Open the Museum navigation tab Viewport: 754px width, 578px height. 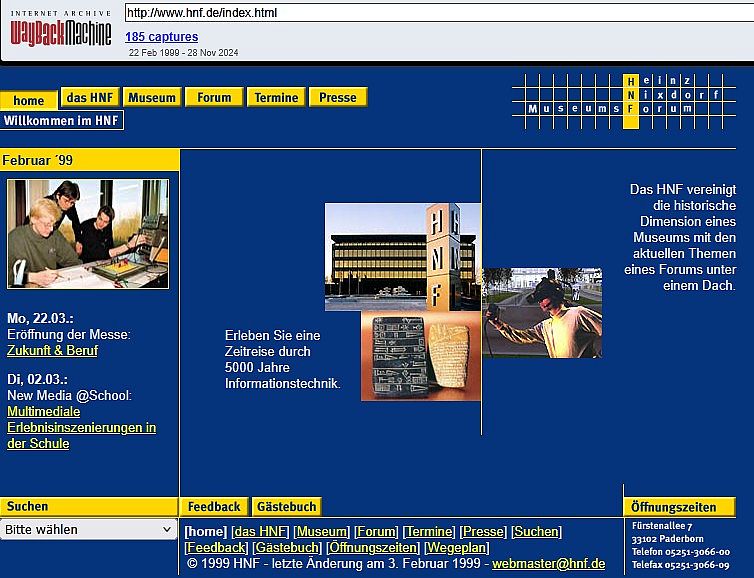point(152,97)
